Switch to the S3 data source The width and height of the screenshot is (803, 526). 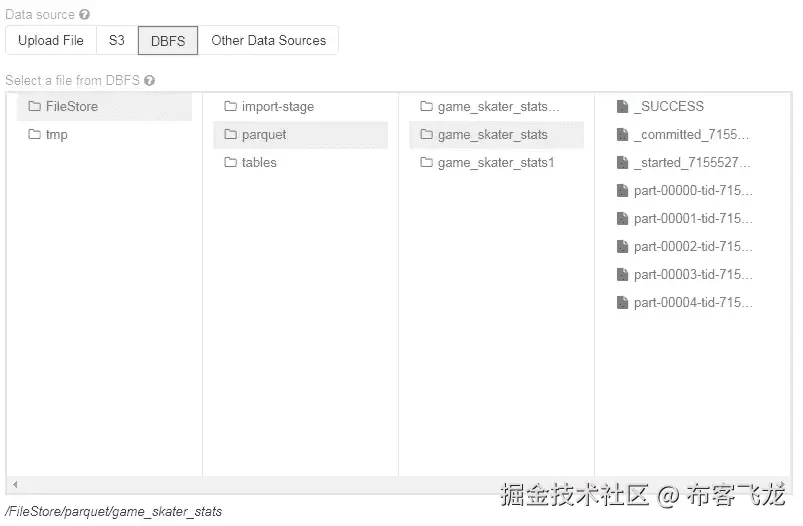coord(117,40)
